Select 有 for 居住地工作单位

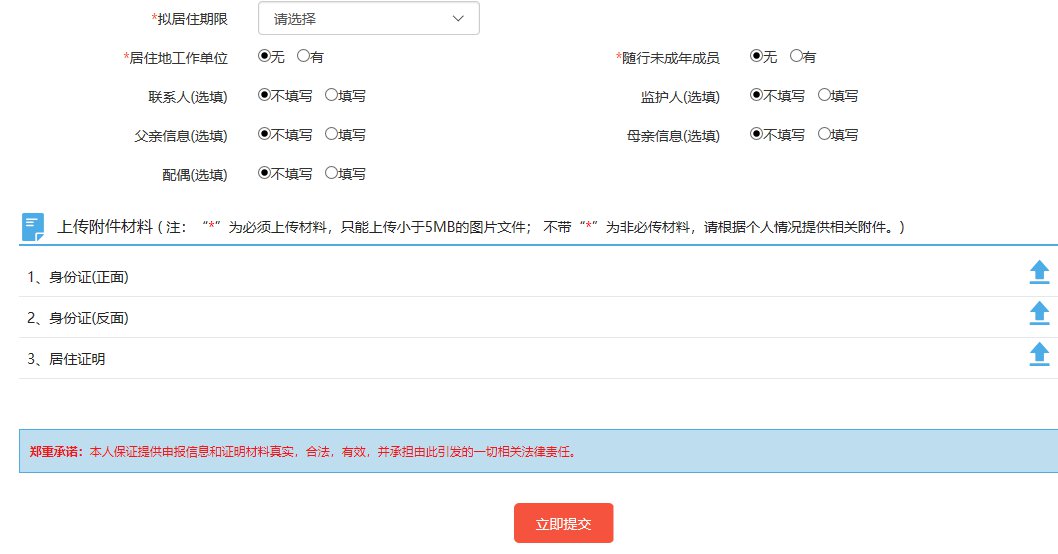point(303,57)
